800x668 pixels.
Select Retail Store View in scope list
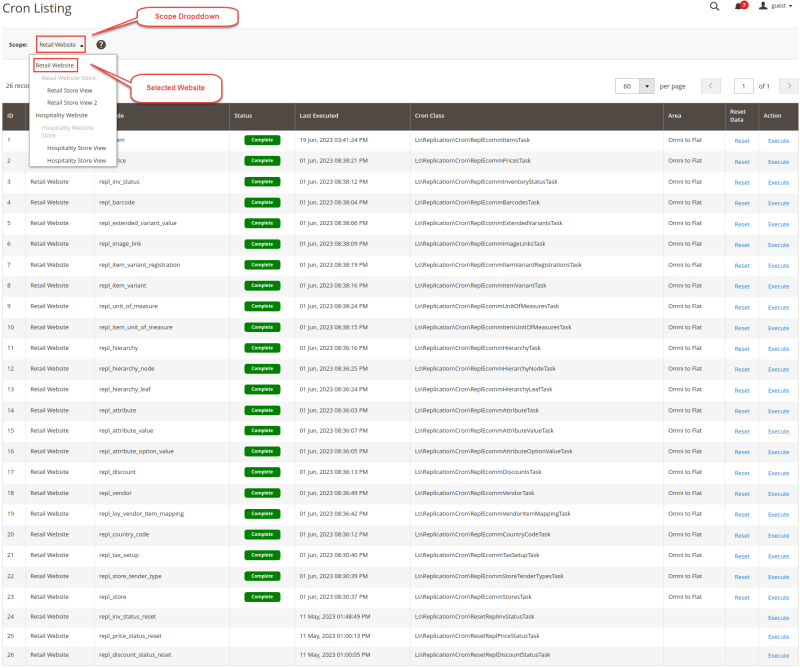point(70,90)
